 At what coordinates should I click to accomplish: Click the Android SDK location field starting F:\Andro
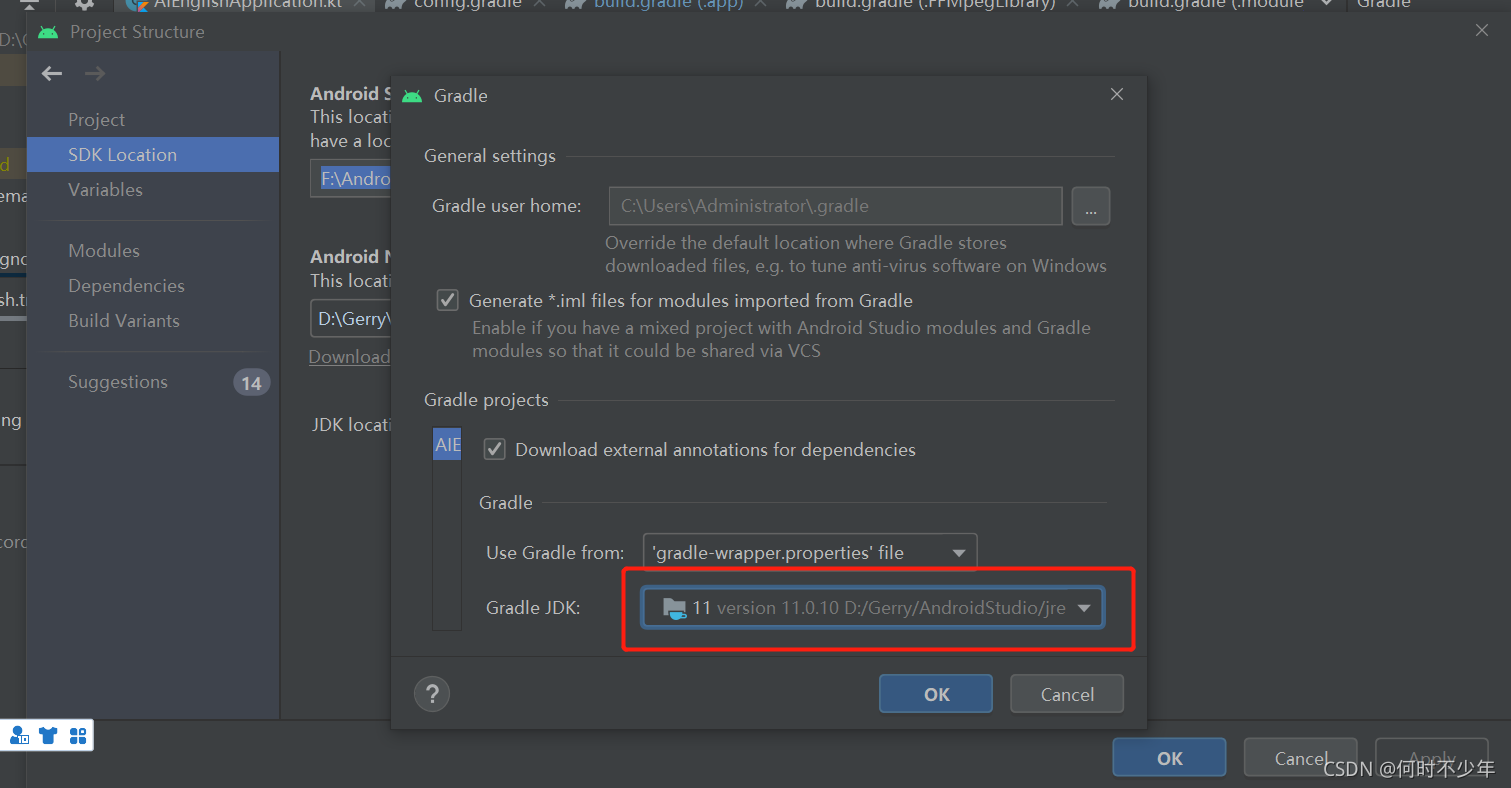point(351,179)
